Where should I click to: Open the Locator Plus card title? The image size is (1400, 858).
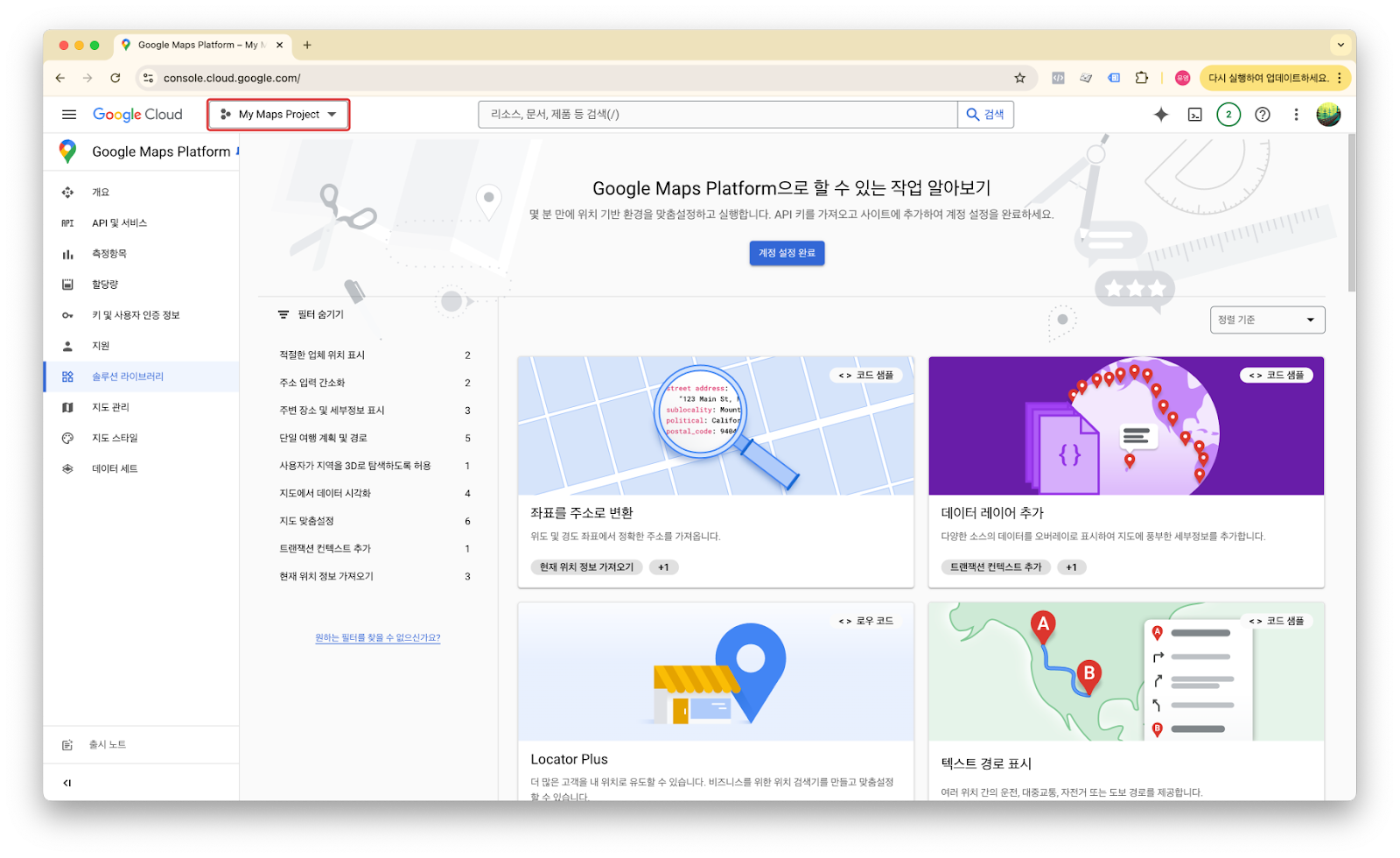(569, 760)
